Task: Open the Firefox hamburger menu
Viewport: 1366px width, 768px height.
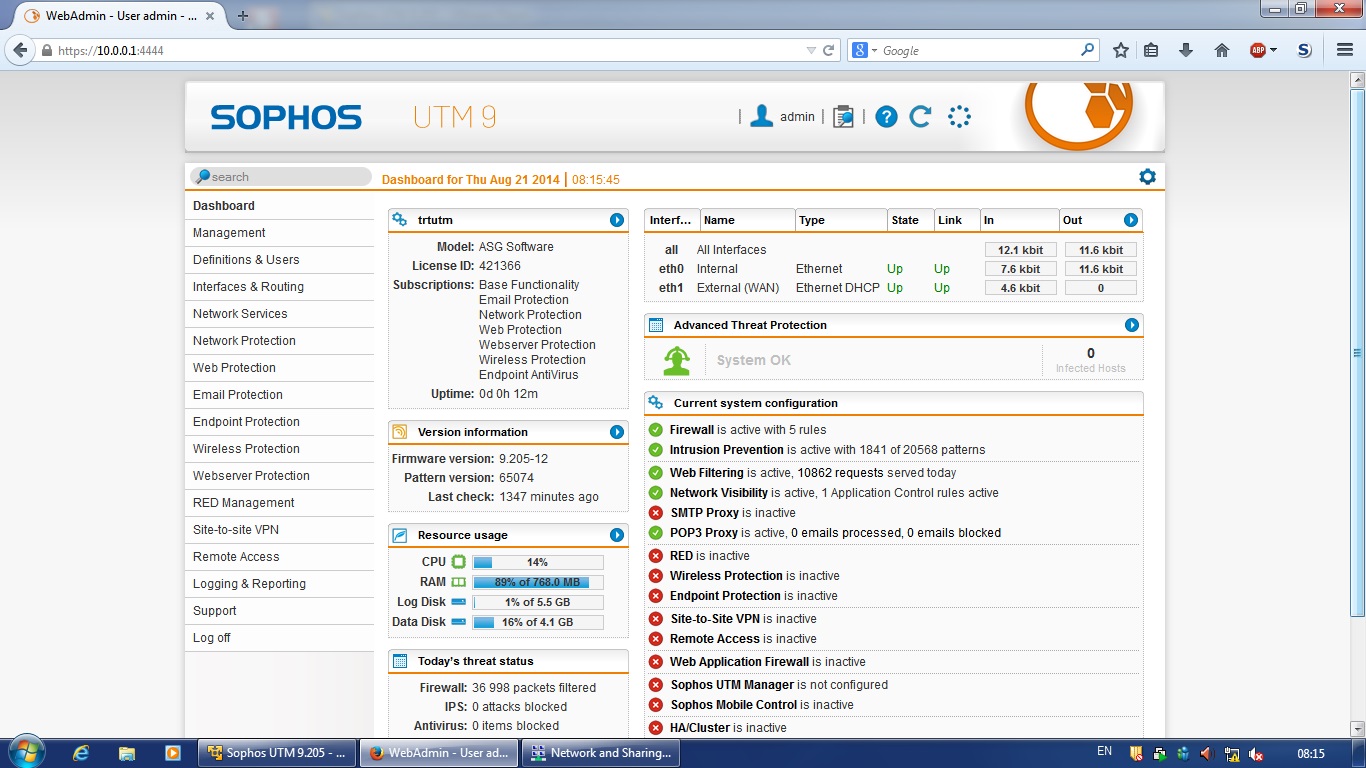Action: (x=1345, y=50)
